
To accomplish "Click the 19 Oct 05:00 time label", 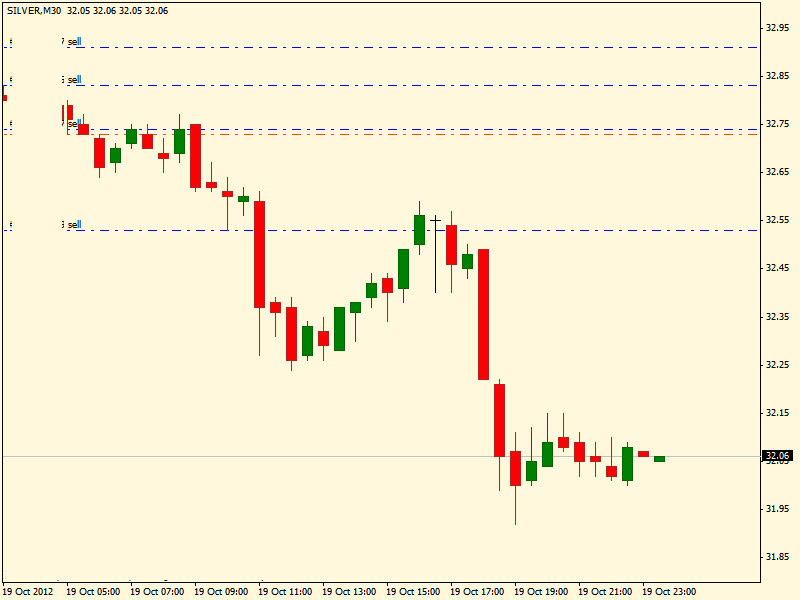I will 93,592.
